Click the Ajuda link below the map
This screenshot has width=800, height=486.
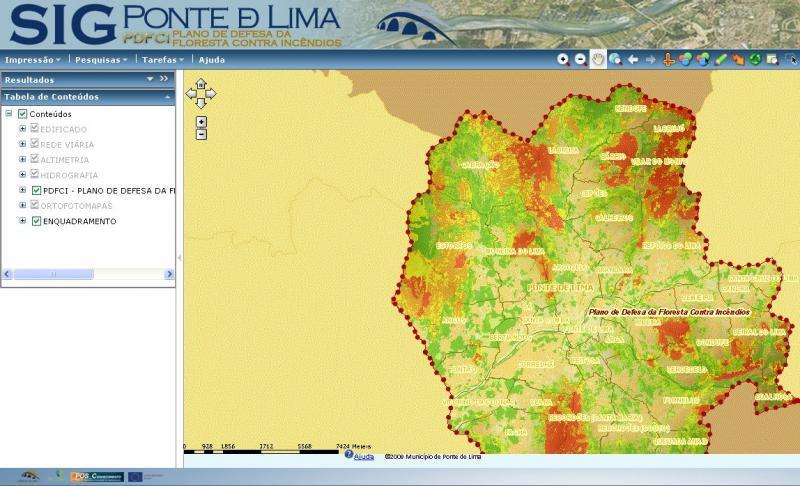click(x=364, y=456)
